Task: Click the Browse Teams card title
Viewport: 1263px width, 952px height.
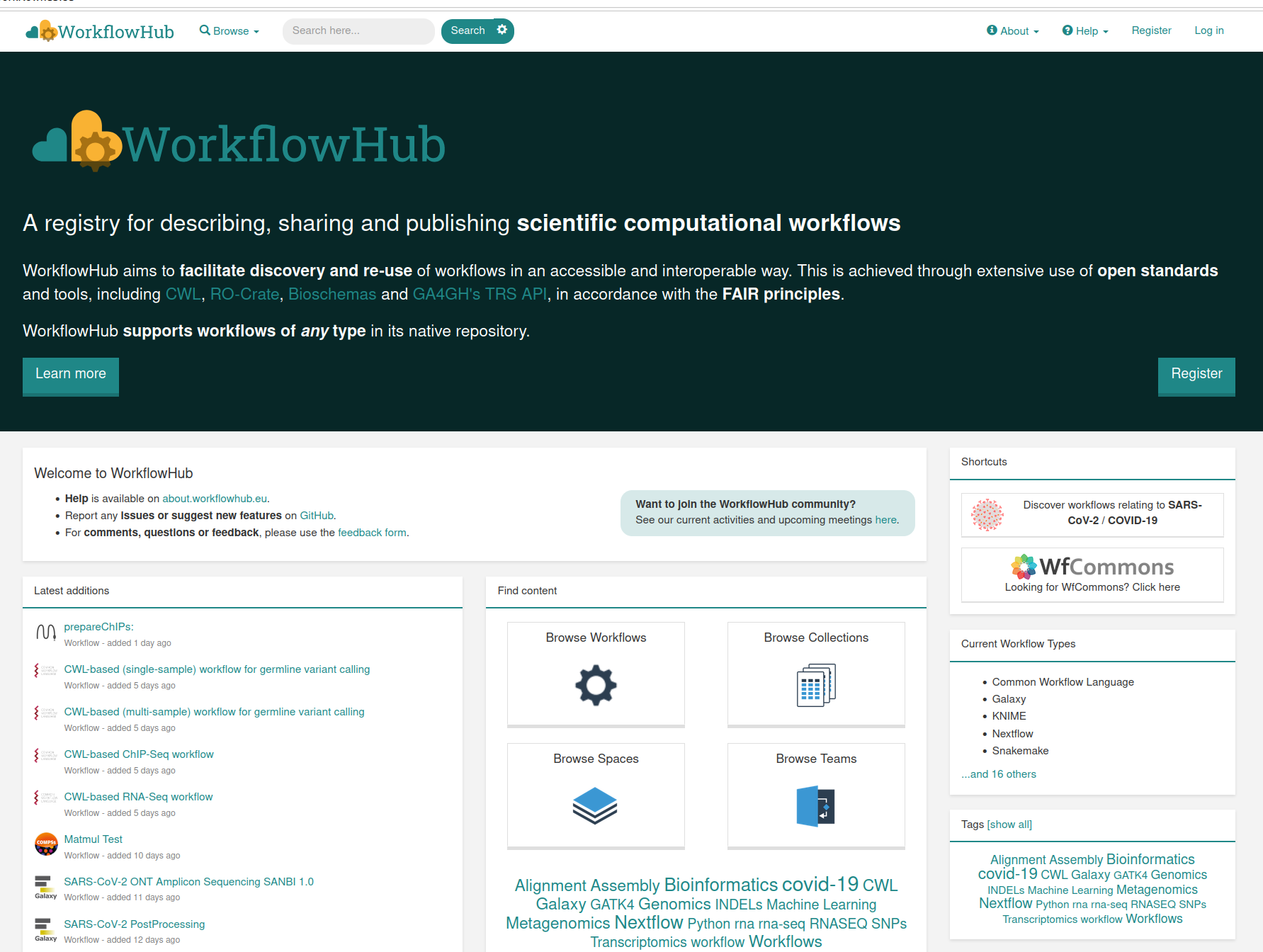Action: coord(816,759)
